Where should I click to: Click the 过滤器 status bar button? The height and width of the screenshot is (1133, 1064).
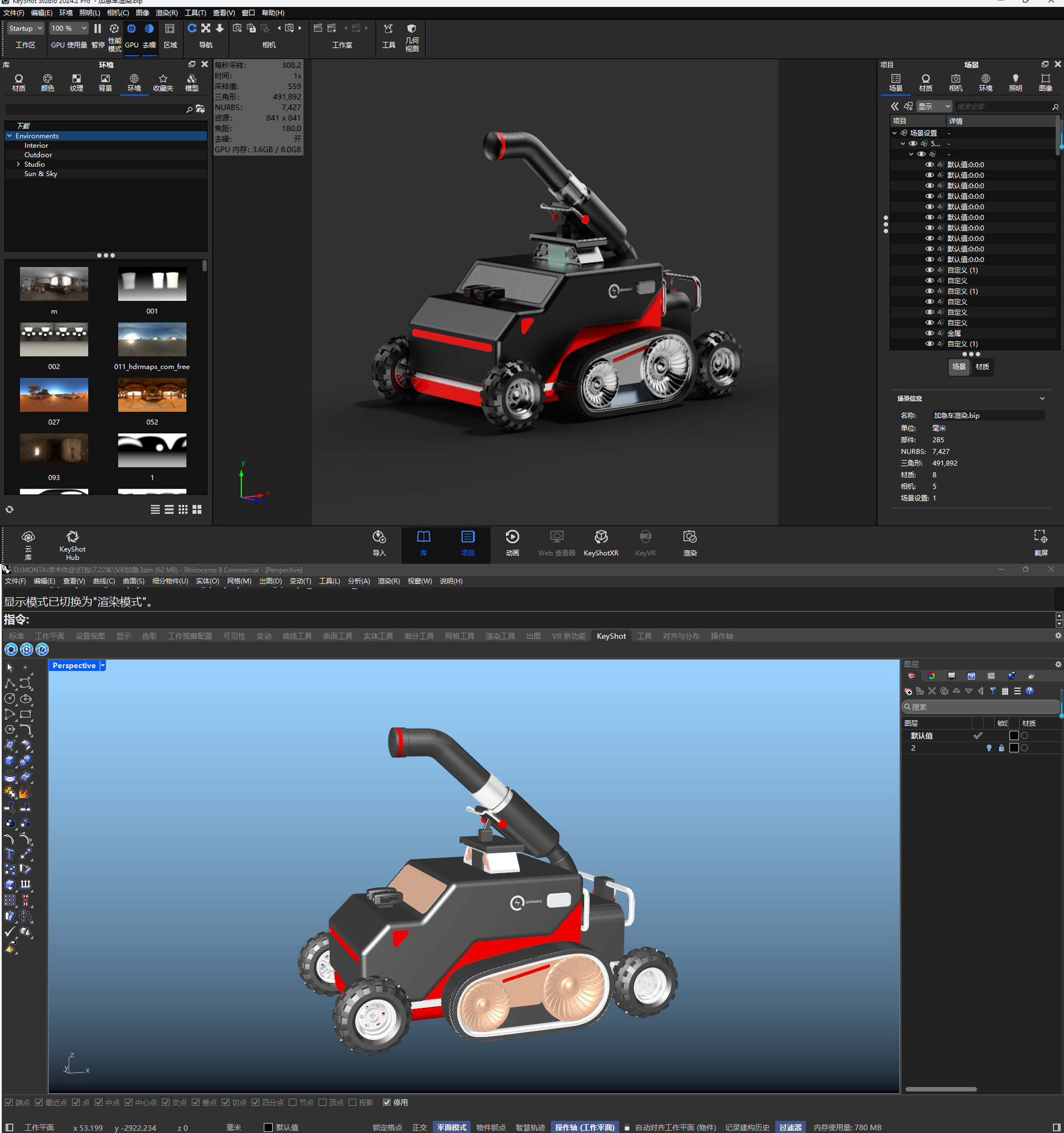(x=790, y=1127)
